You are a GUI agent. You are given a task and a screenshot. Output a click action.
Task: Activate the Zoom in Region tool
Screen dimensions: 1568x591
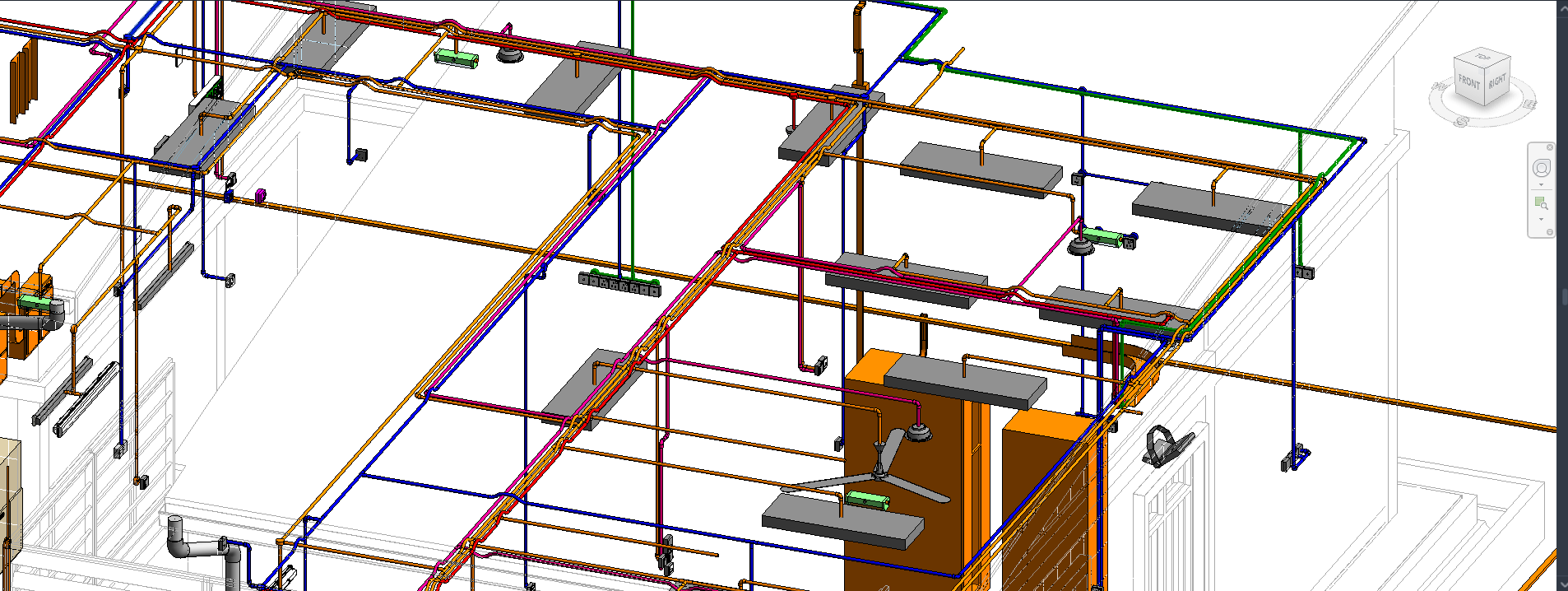click(1541, 203)
